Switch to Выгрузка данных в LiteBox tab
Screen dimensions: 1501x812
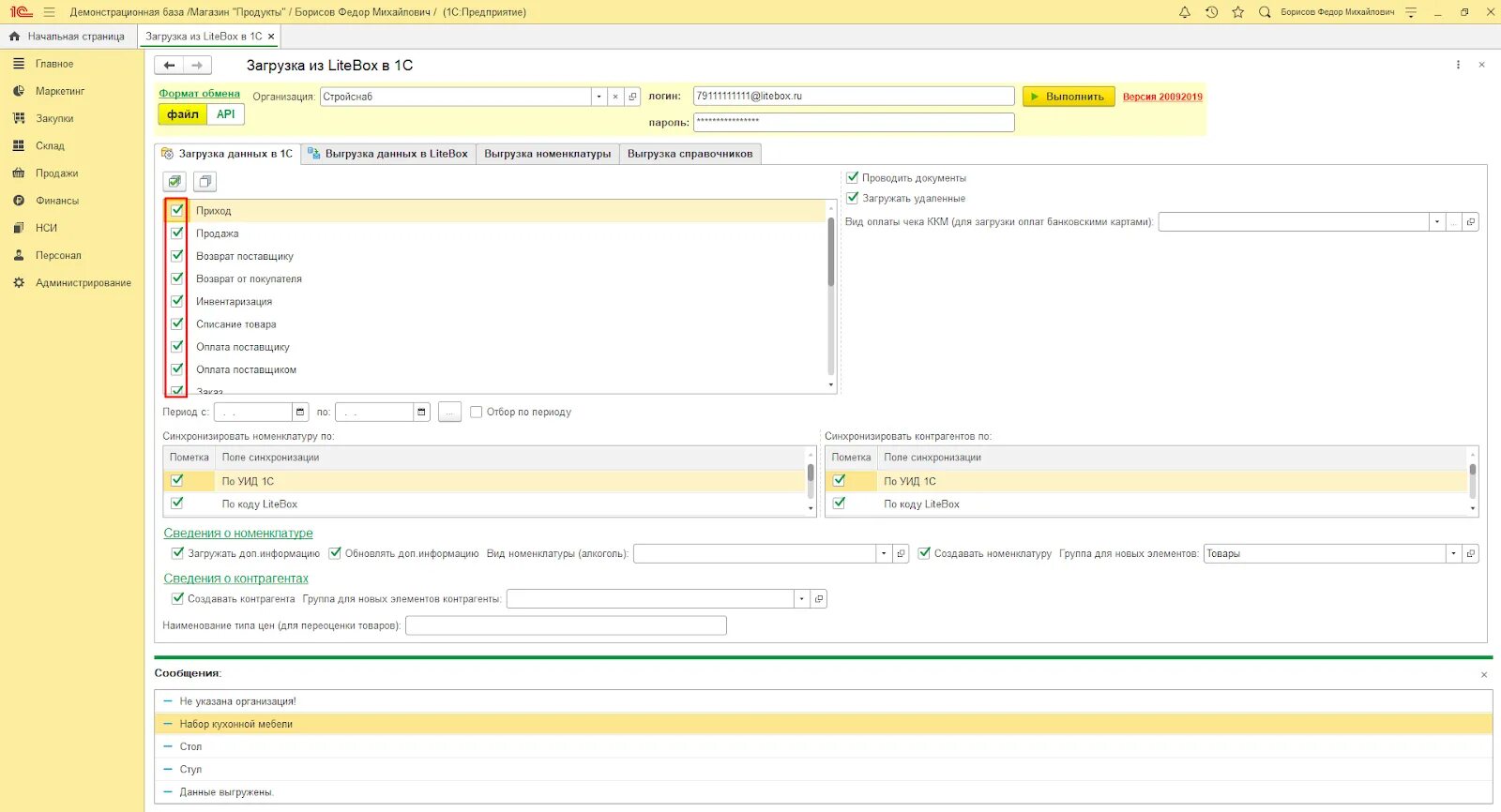click(x=388, y=154)
